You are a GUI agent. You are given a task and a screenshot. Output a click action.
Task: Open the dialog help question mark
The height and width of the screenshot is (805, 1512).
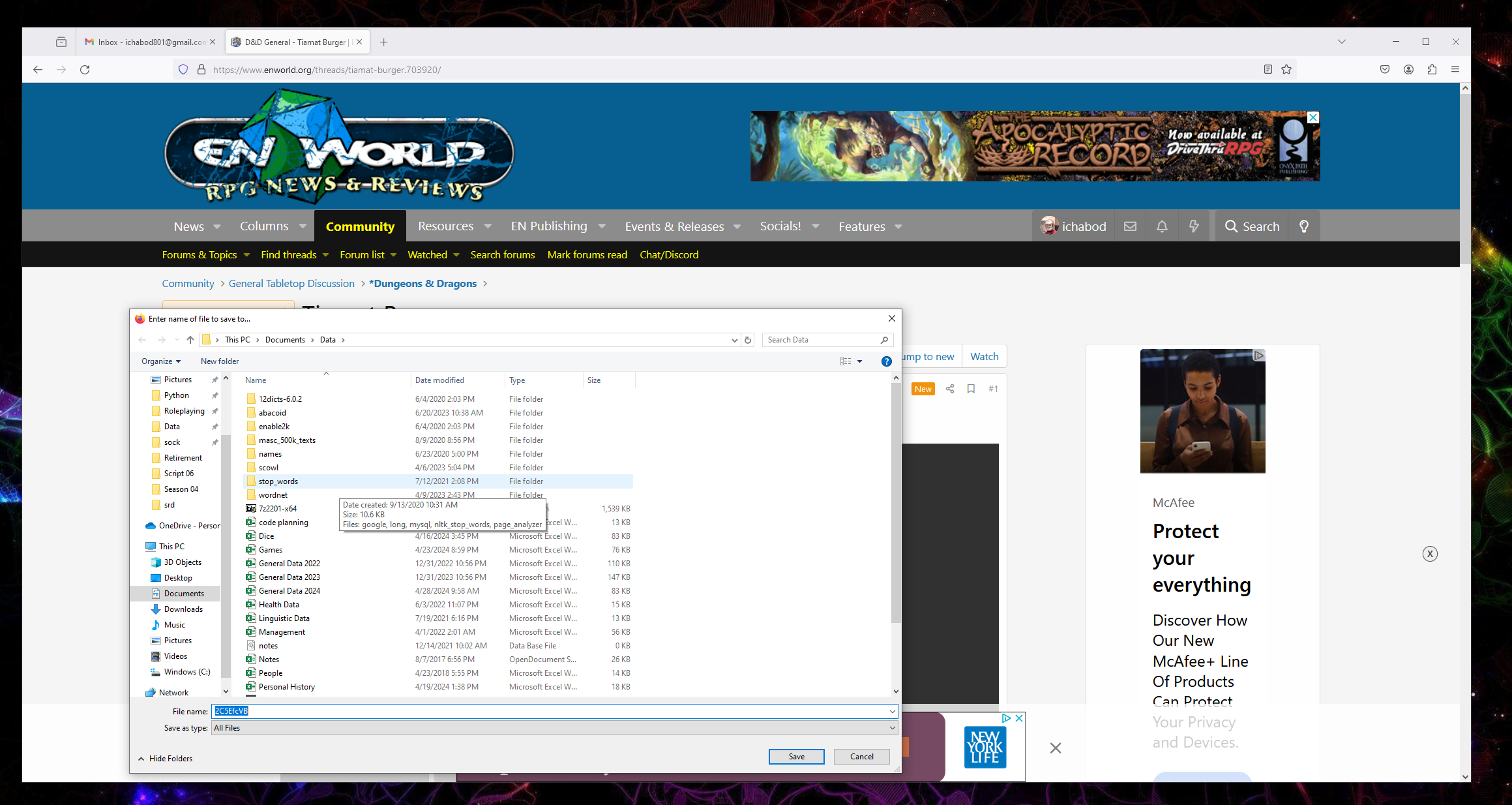[x=886, y=361]
